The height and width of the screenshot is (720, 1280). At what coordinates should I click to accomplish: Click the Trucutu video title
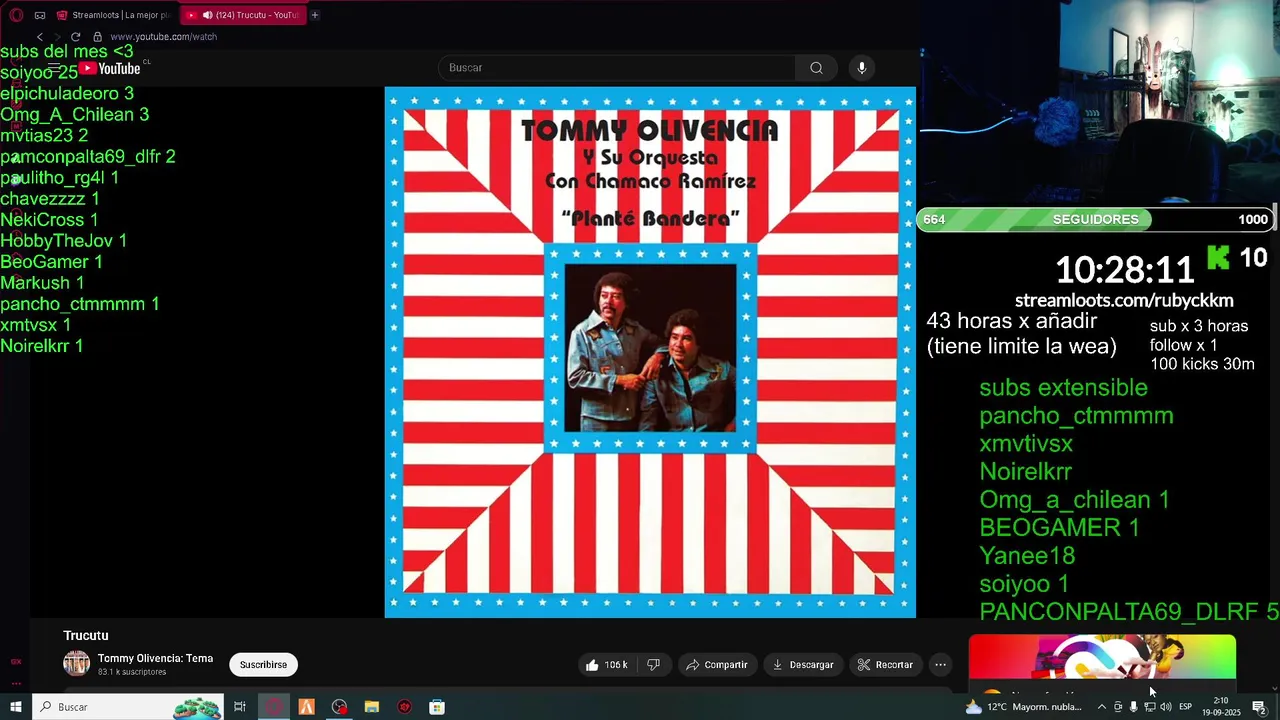(x=86, y=635)
